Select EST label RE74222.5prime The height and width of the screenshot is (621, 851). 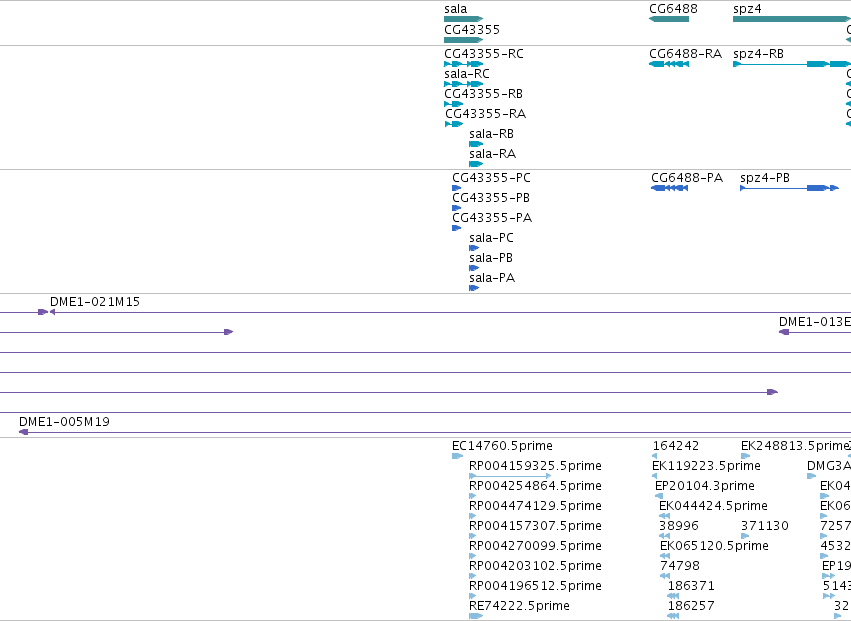tap(519, 606)
